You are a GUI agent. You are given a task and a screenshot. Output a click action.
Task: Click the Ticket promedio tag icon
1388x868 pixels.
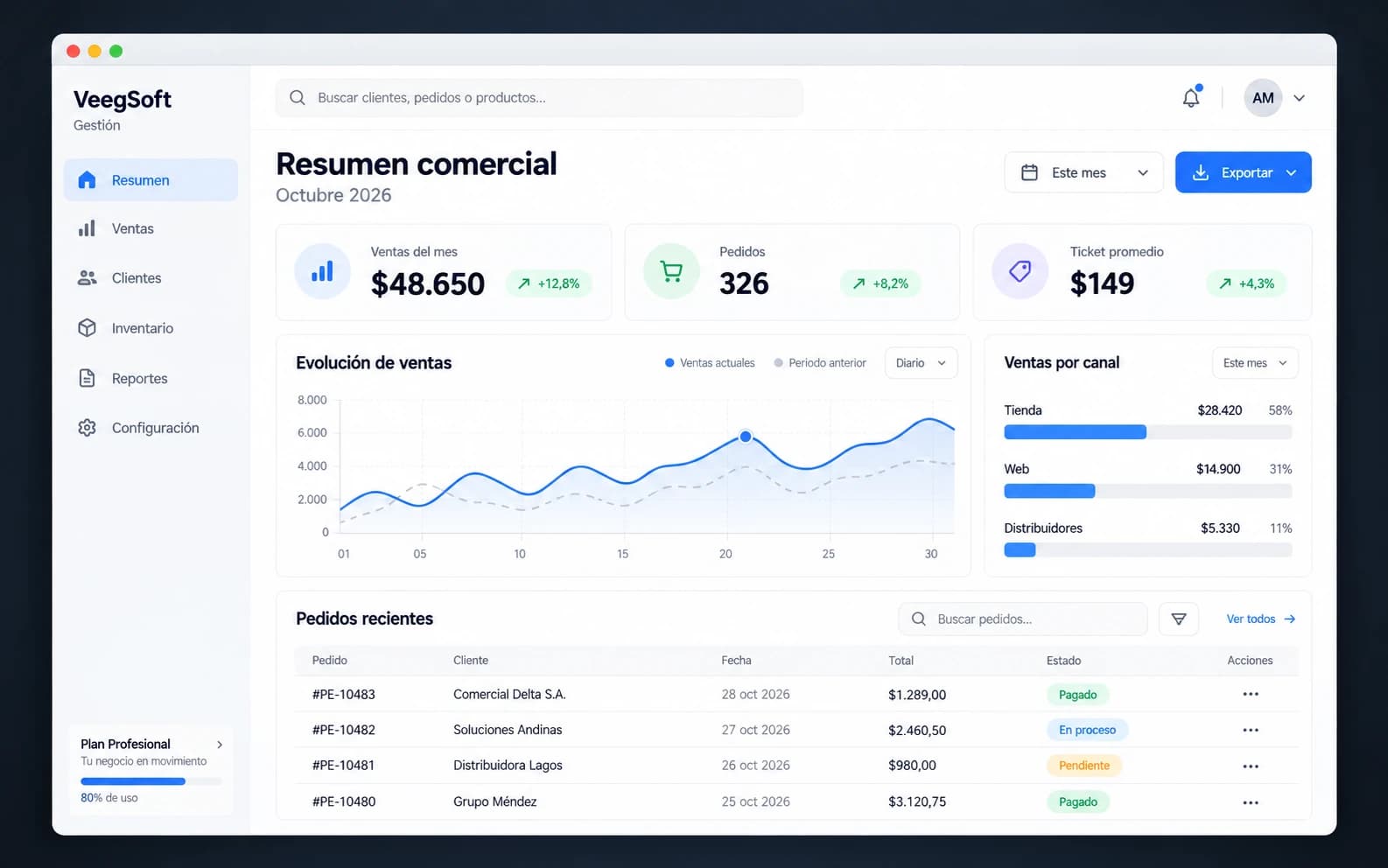click(1020, 271)
